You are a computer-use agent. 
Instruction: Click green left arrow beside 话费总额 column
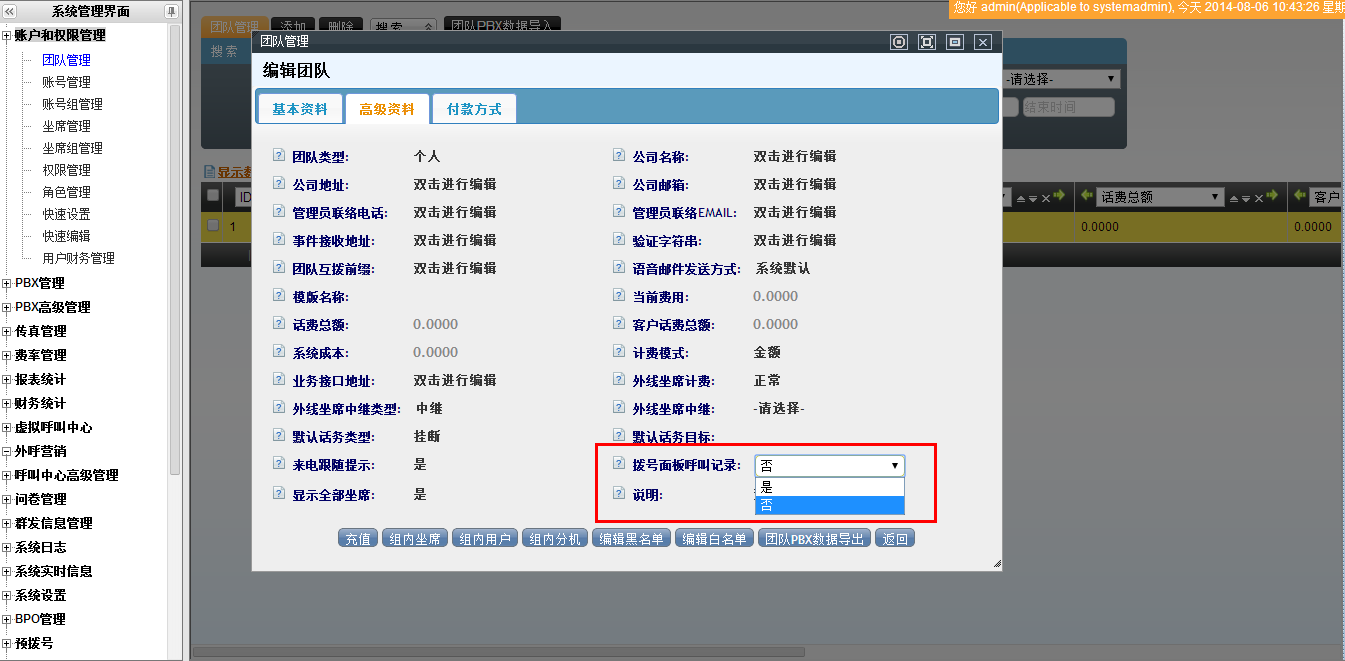1087,197
